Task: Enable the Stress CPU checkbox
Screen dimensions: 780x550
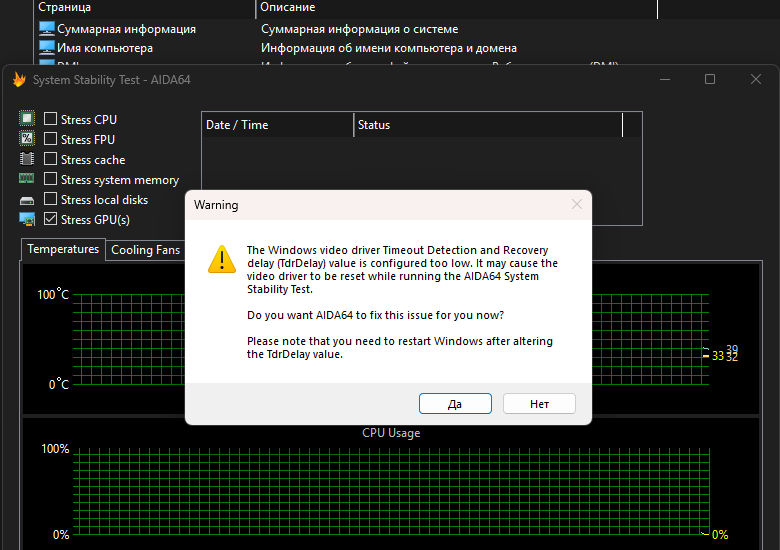Action: coord(50,118)
